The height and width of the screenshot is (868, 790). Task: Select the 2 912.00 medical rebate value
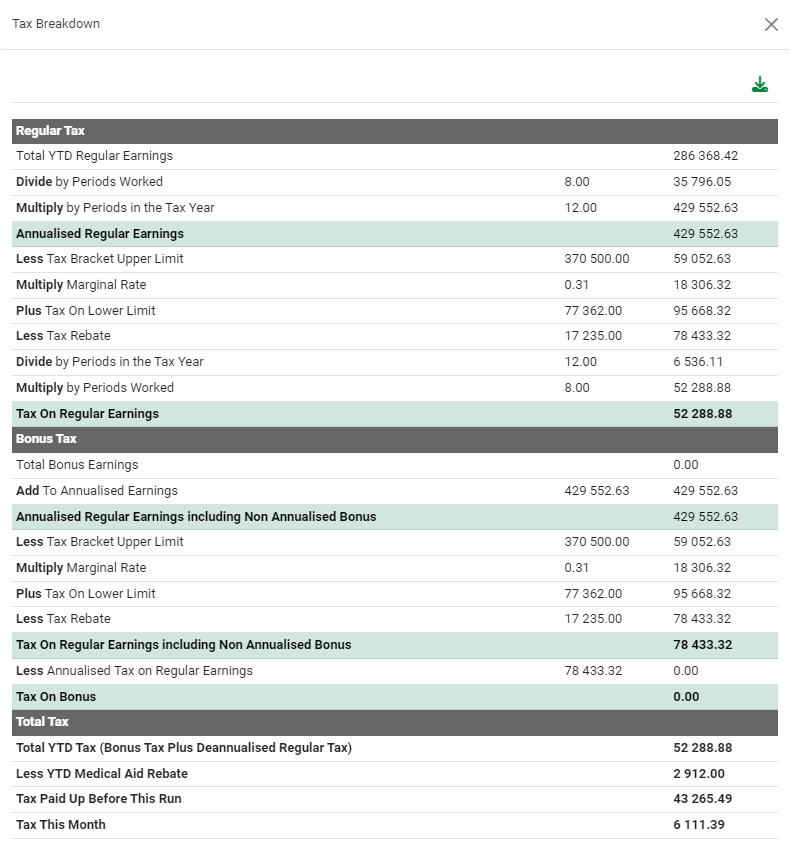point(699,774)
